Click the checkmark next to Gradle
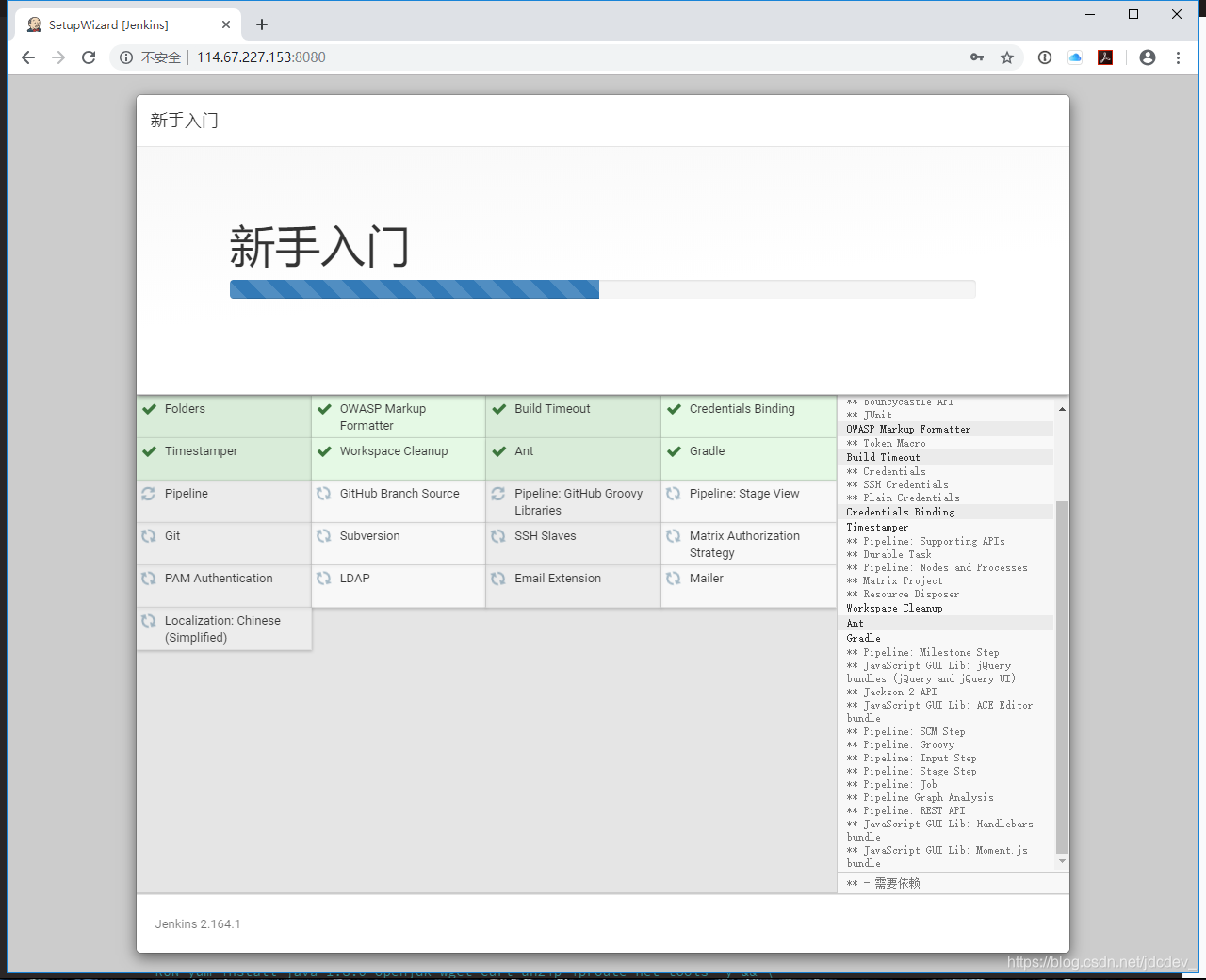Image resolution: width=1206 pixels, height=980 pixels. tap(674, 451)
